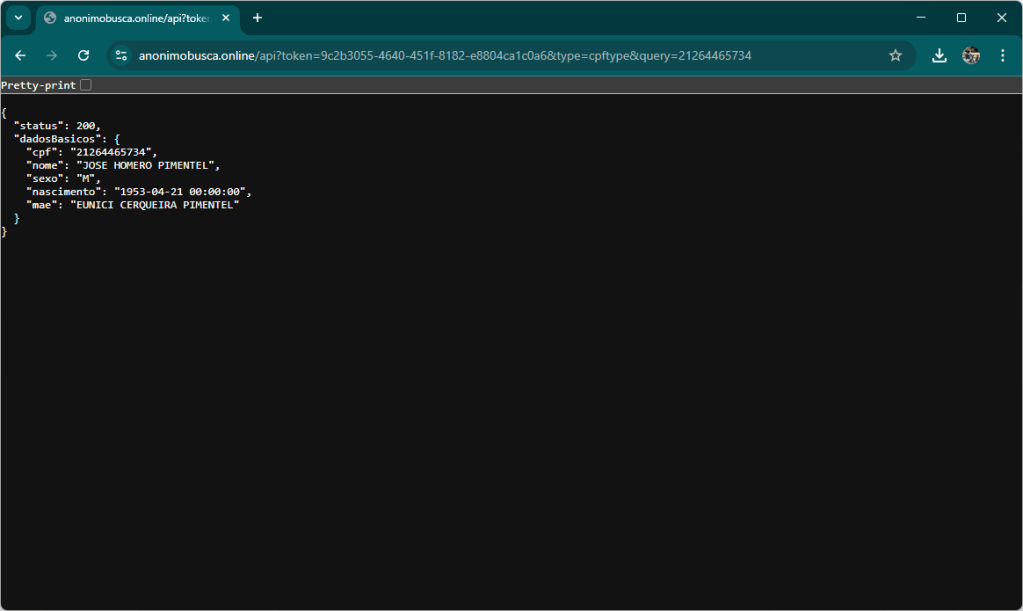The image size is (1023, 611).
Task: Go back to the previous page
Action: tap(20, 56)
